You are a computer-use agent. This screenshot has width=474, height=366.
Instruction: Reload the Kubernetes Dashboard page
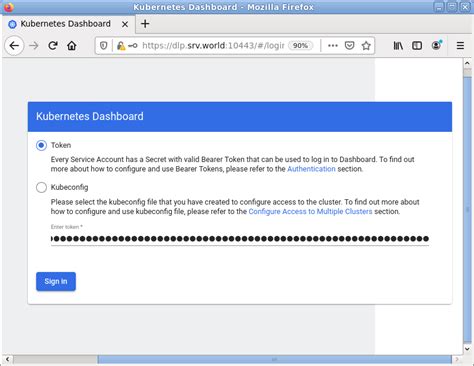click(x=53, y=46)
